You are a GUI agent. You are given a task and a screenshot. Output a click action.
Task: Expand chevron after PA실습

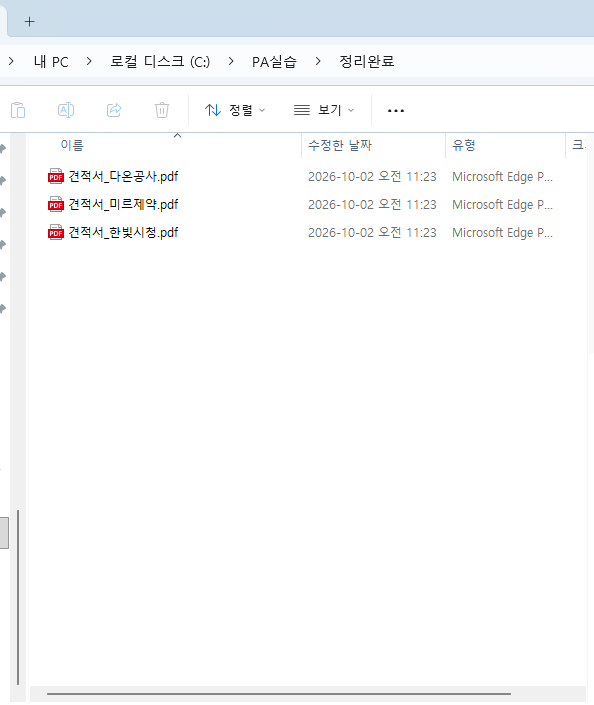(318, 61)
